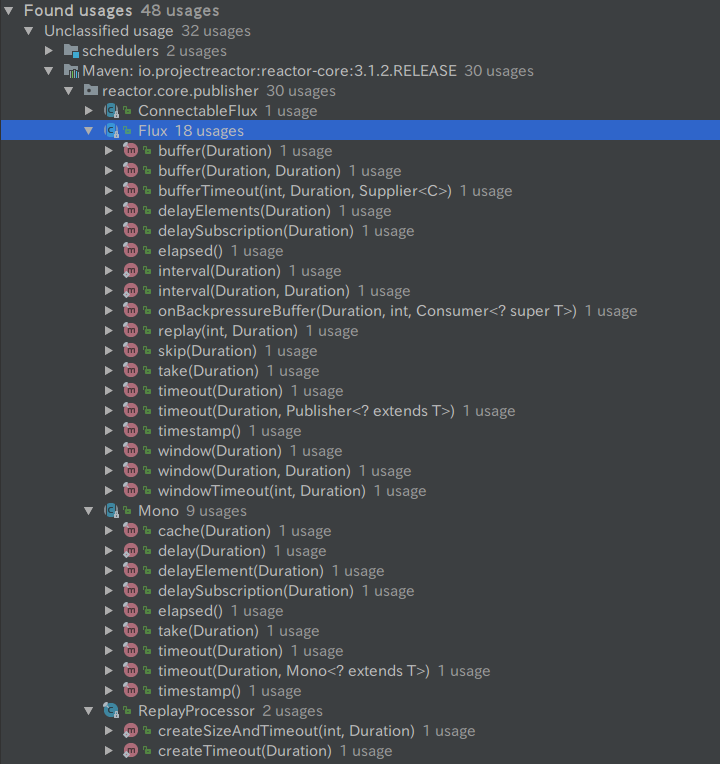This screenshot has width=720, height=764.
Task: Expand the schedulers node
Action: click(49, 51)
